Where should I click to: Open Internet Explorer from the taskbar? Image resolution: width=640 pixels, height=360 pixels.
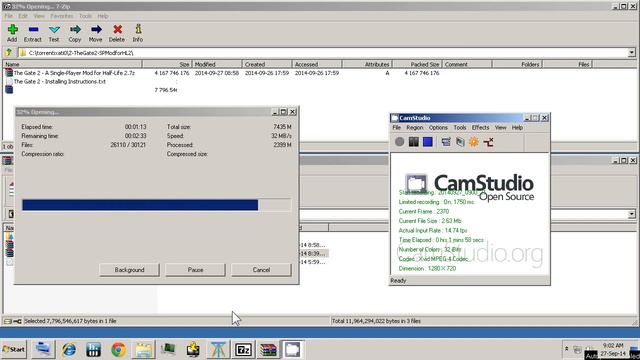(69, 350)
